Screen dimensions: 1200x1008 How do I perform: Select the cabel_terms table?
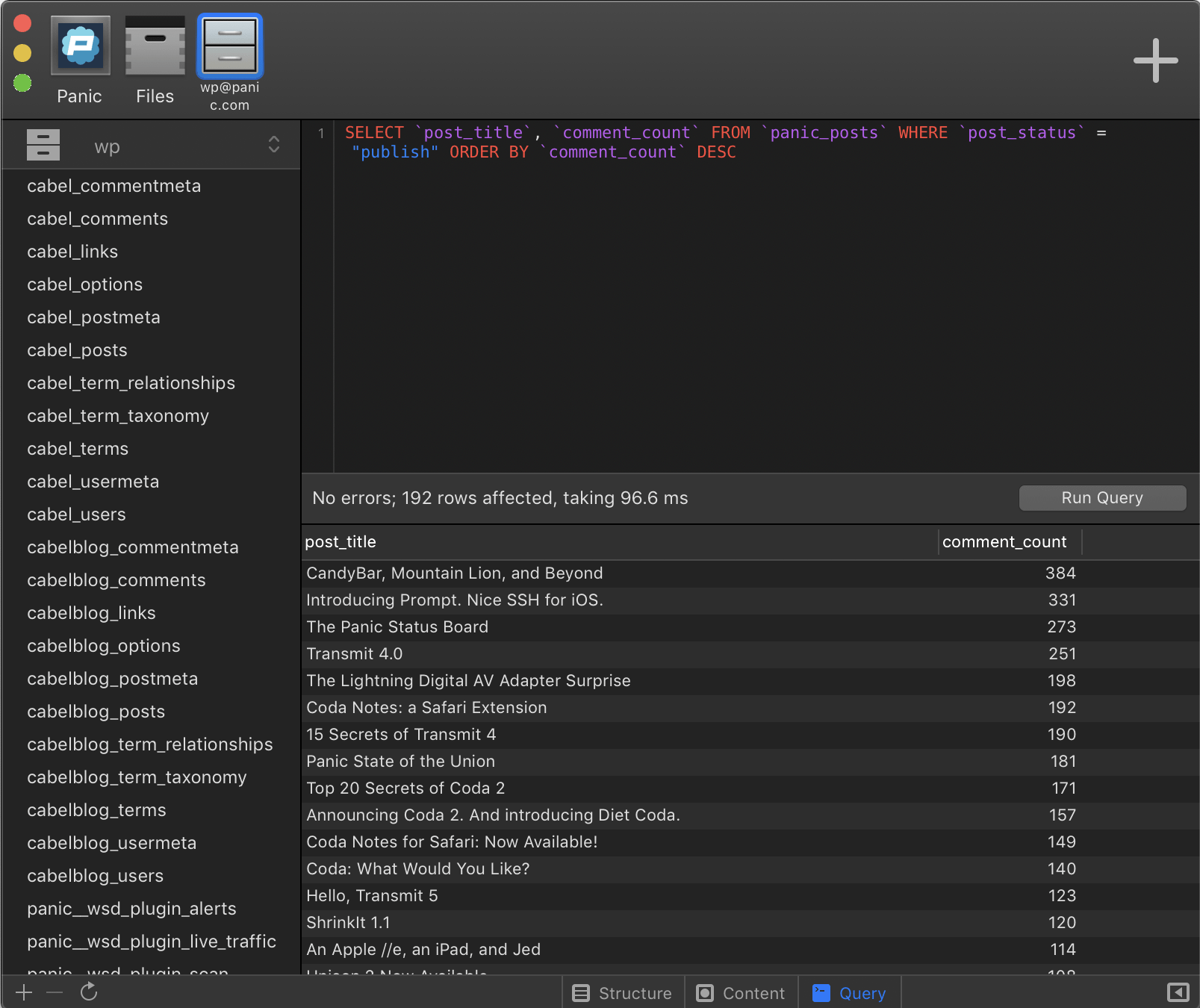[x=152, y=449]
